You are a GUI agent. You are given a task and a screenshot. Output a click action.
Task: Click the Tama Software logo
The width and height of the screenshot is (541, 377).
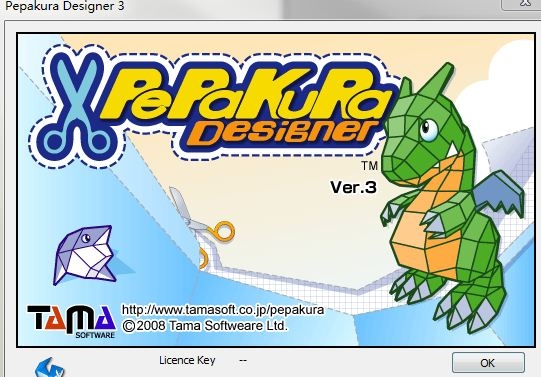point(72,321)
